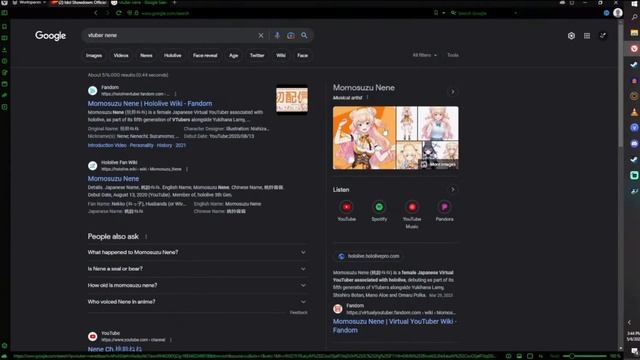Image resolution: width=640 pixels, height=360 pixels.
Task: Open the Workspaces dropdown in the tab bar
Action: click(30, 2)
